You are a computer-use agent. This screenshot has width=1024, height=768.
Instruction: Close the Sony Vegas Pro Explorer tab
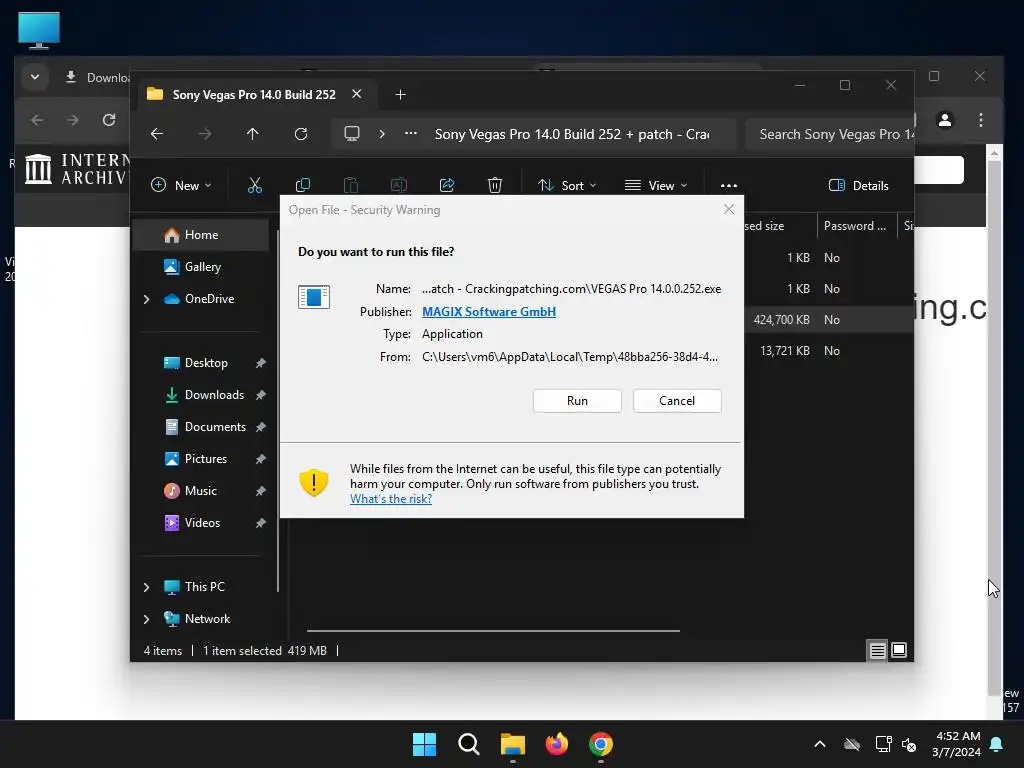pyautogui.click(x=357, y=94)
